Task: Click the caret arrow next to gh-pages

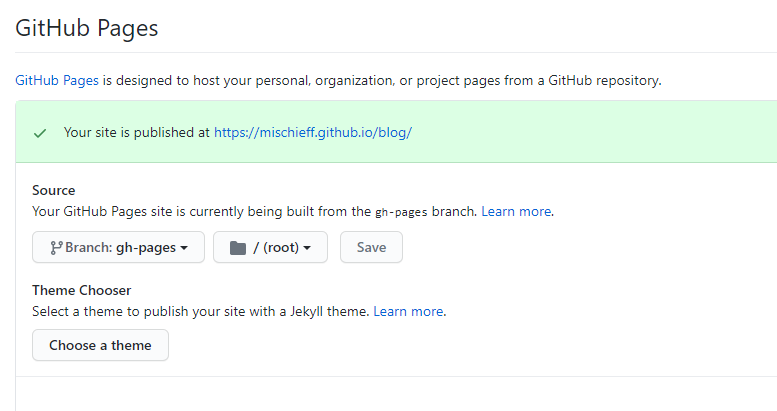Action: 184,248
